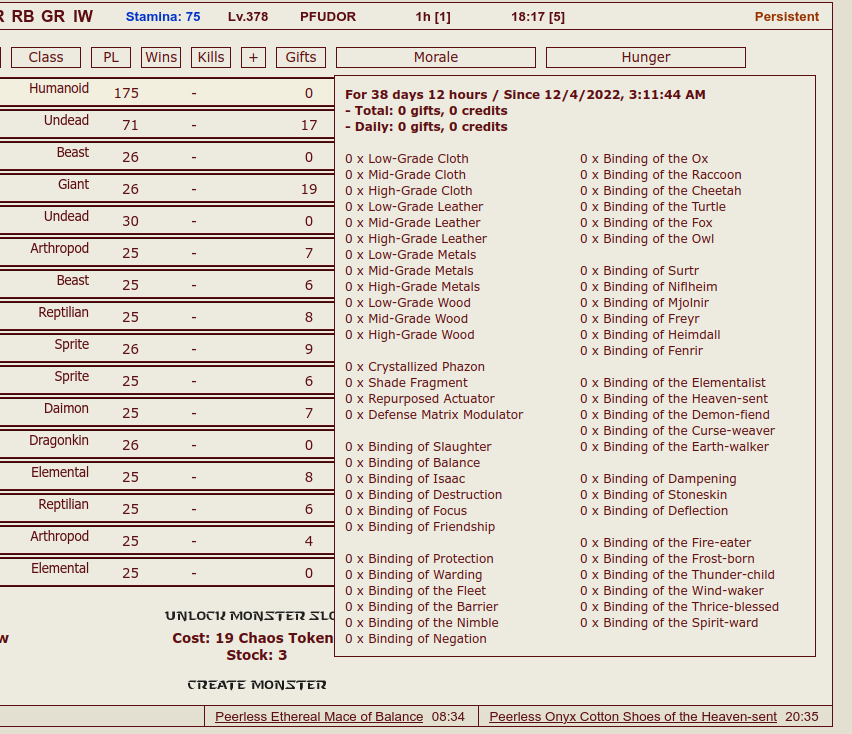852x734 pixels.
Task: Click the Cost: 19 Chaos Token text
Action: point(253,638)
